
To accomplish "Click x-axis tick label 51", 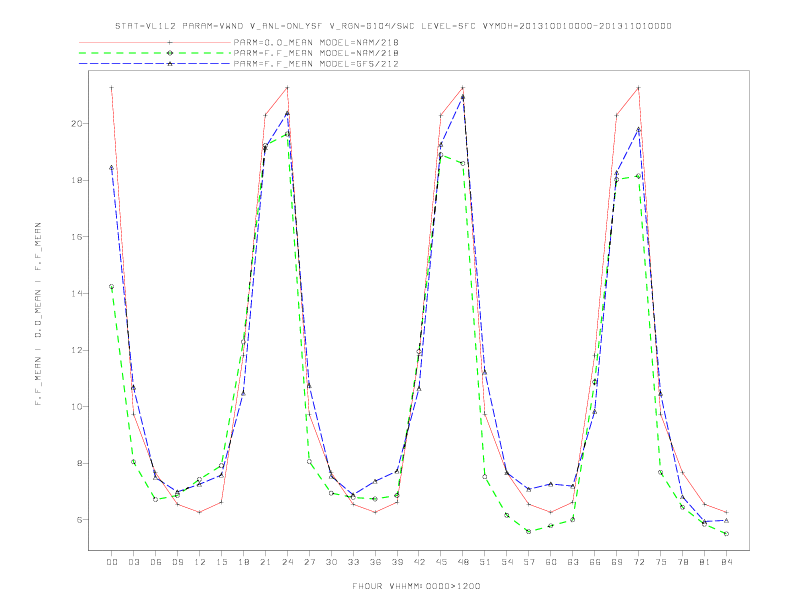I will [485, 562].
